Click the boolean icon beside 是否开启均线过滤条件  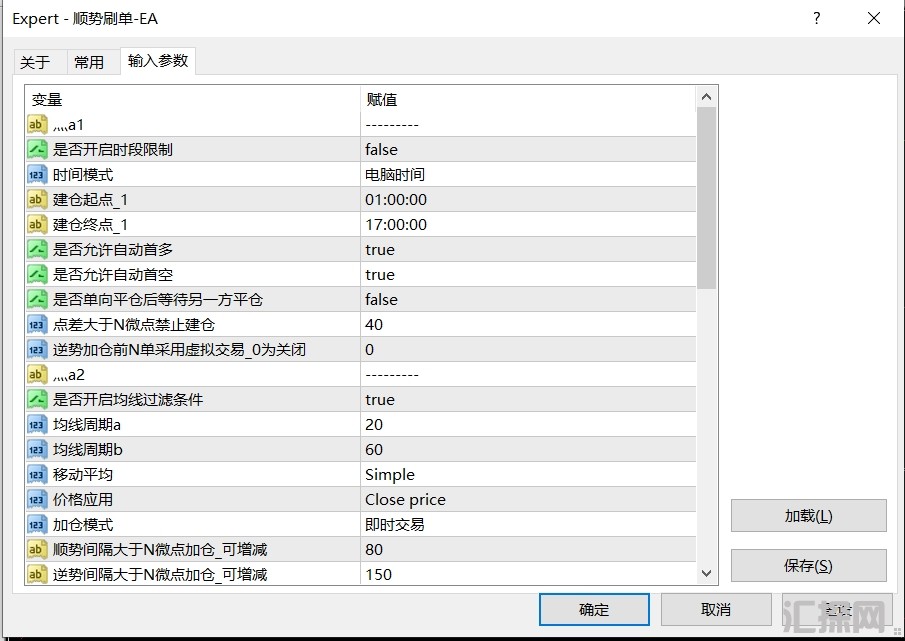pyautogui.click(x=37, y=399)
